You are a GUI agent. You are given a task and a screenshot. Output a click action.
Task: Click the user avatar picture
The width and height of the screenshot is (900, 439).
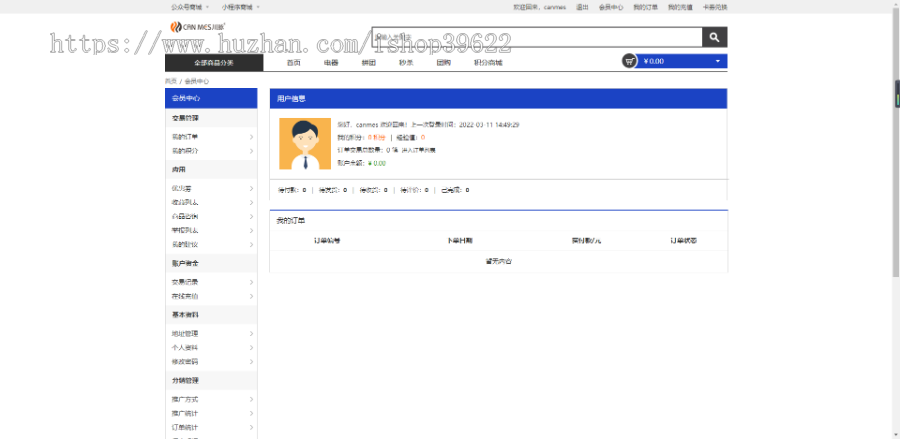pyautogui.click(x=305, y=143)
